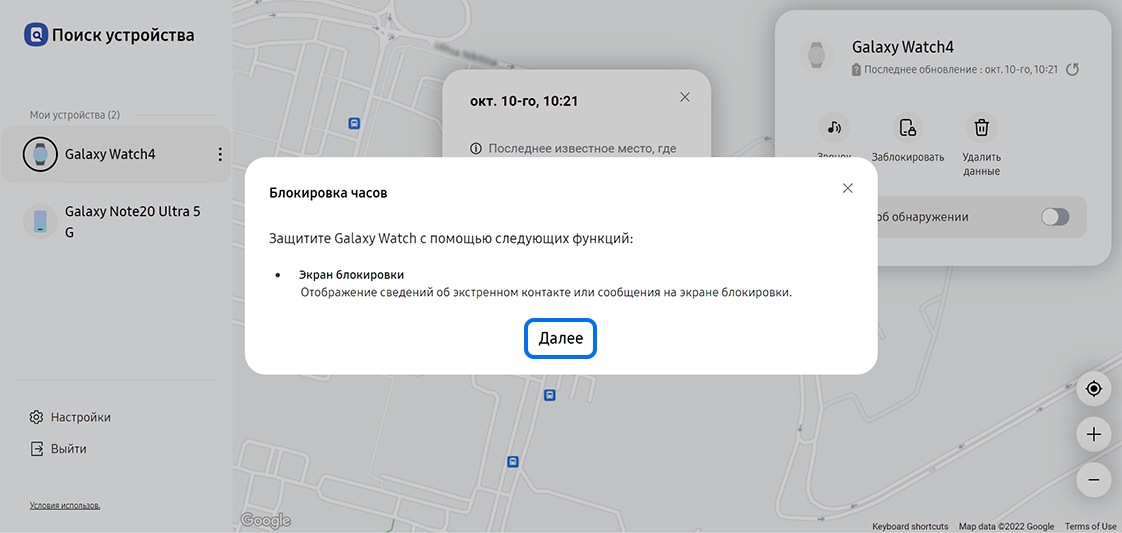1122x533 pixels.
Task: Click the battery status icon
Action: coord(856,70)
